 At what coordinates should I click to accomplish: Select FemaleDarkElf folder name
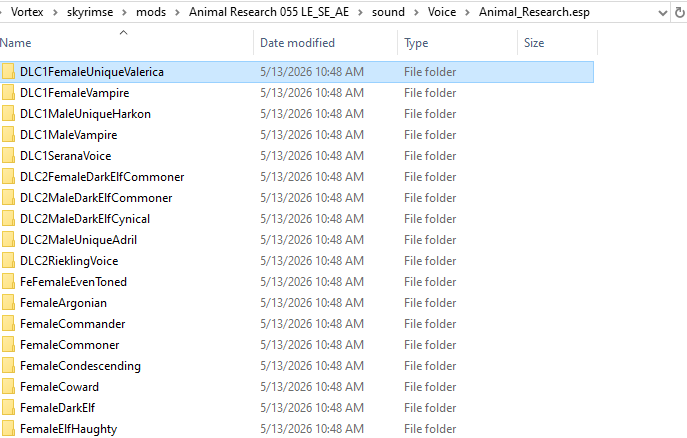(57, 408)
